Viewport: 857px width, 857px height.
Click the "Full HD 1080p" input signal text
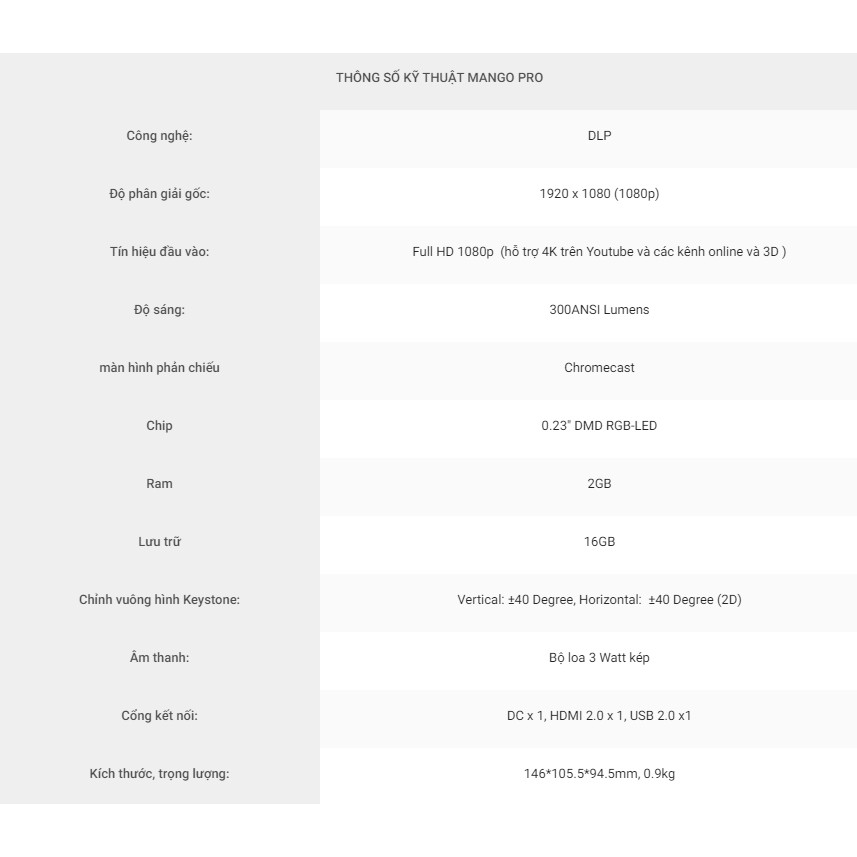453,252
